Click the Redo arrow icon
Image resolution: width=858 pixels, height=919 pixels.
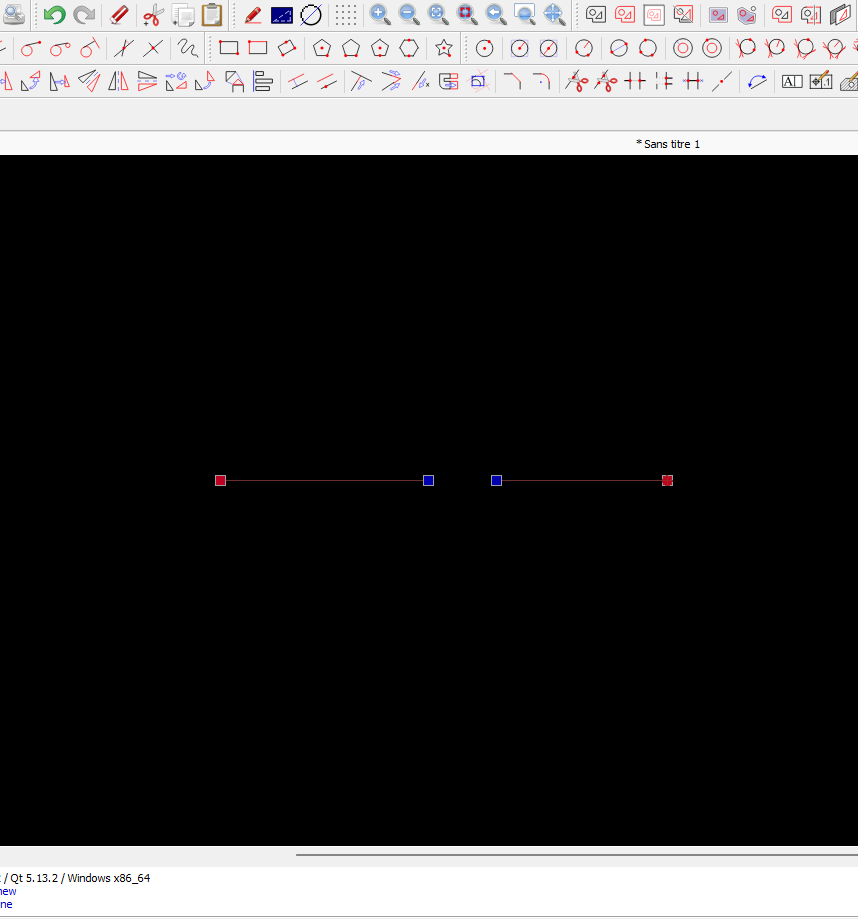84,15
